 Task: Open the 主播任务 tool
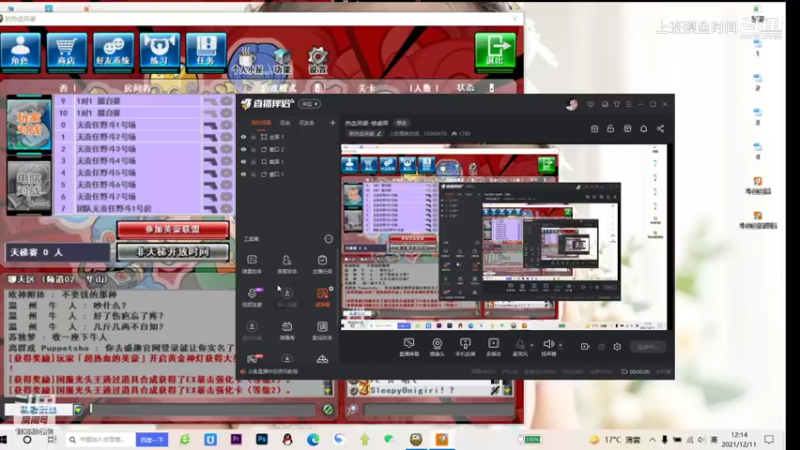tap(322, 264)
